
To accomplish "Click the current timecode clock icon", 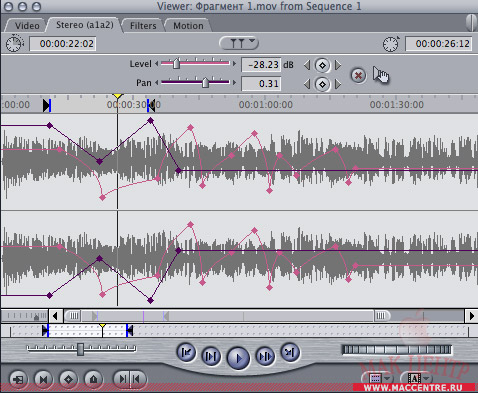I will tap(391, 44).
